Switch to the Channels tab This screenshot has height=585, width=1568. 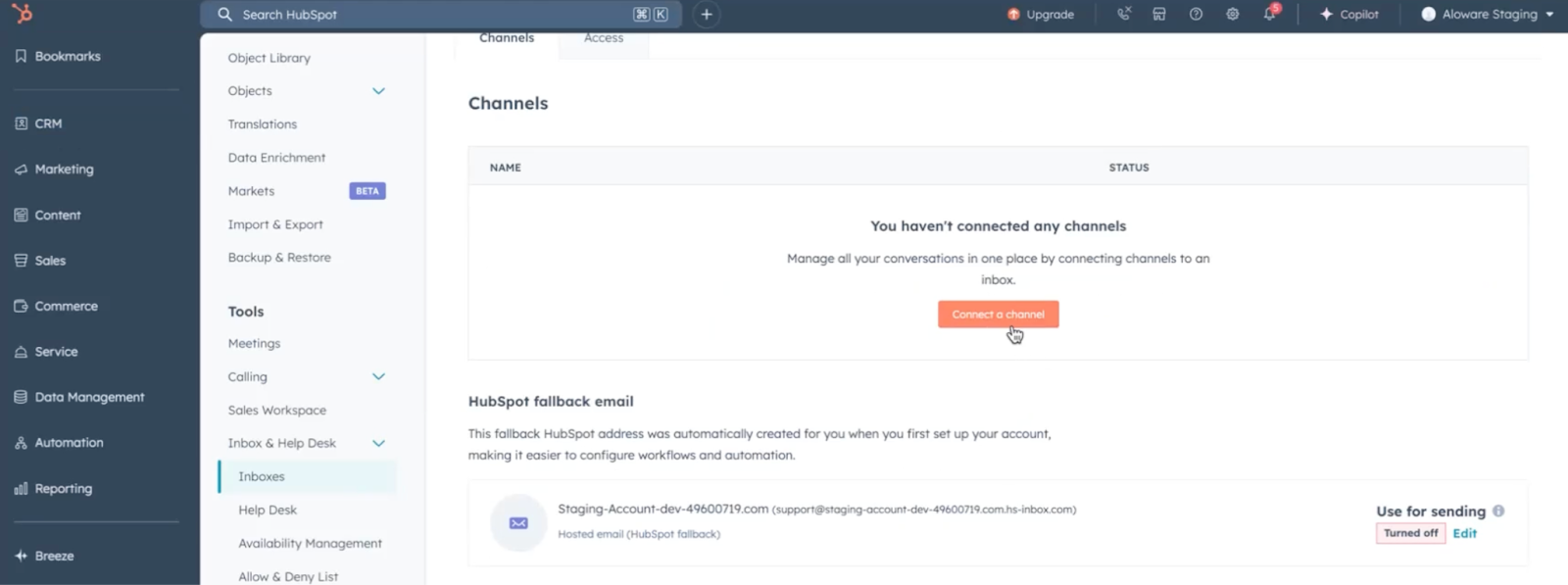click(x=507, y=39)
